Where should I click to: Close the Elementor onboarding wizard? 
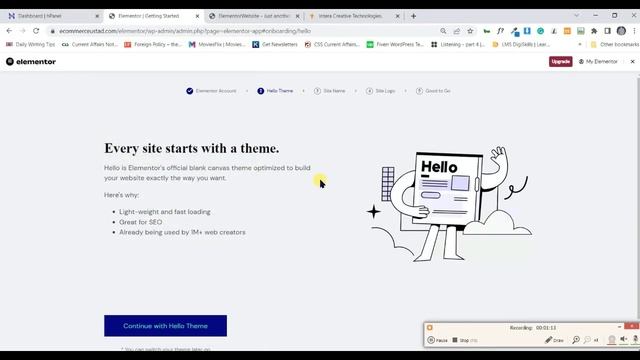point(633,62)
